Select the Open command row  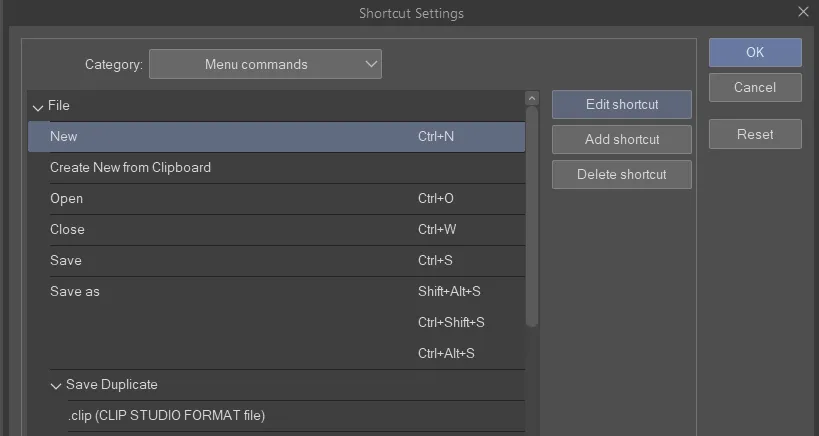(275, 198)
